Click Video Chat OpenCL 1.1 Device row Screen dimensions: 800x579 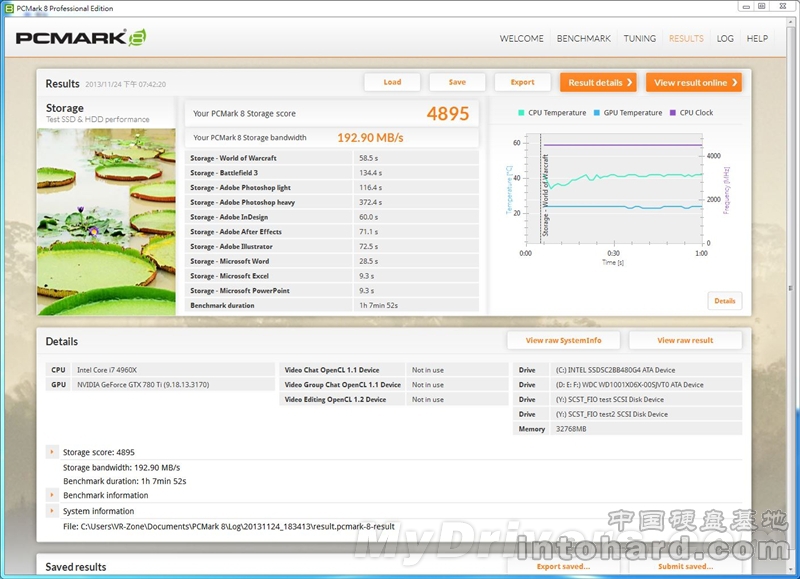(394, 370)
